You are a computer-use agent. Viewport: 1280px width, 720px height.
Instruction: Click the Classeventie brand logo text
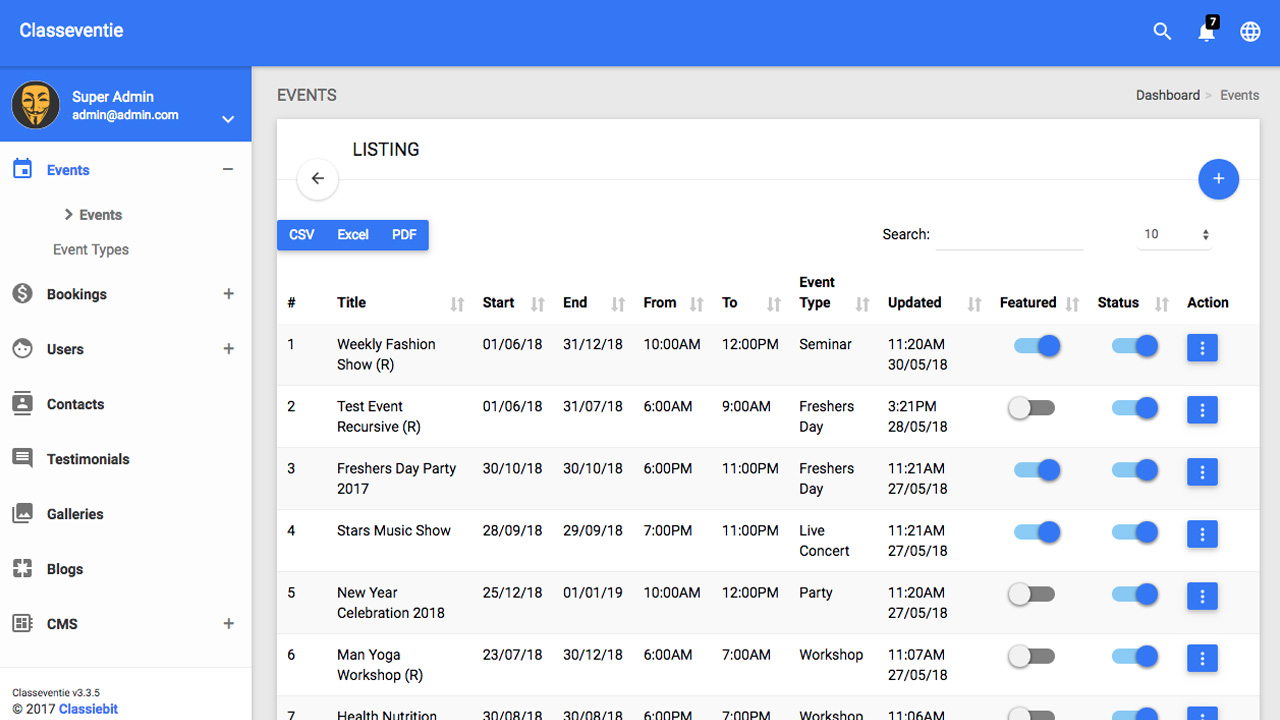click(x=71, y=31)
